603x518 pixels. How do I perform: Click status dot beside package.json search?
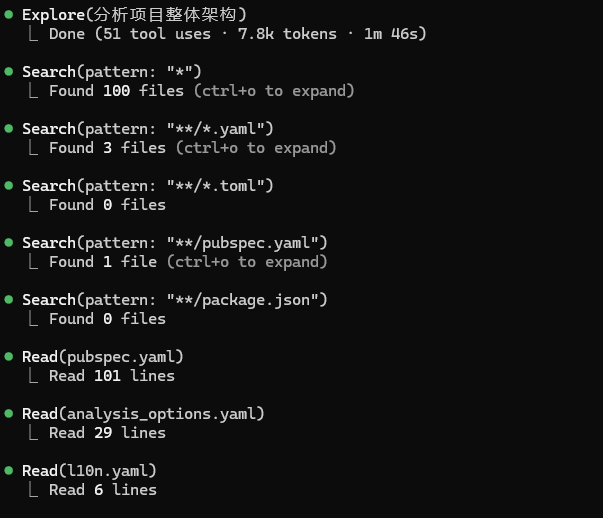pyautogui.click(x=9, y=300)
